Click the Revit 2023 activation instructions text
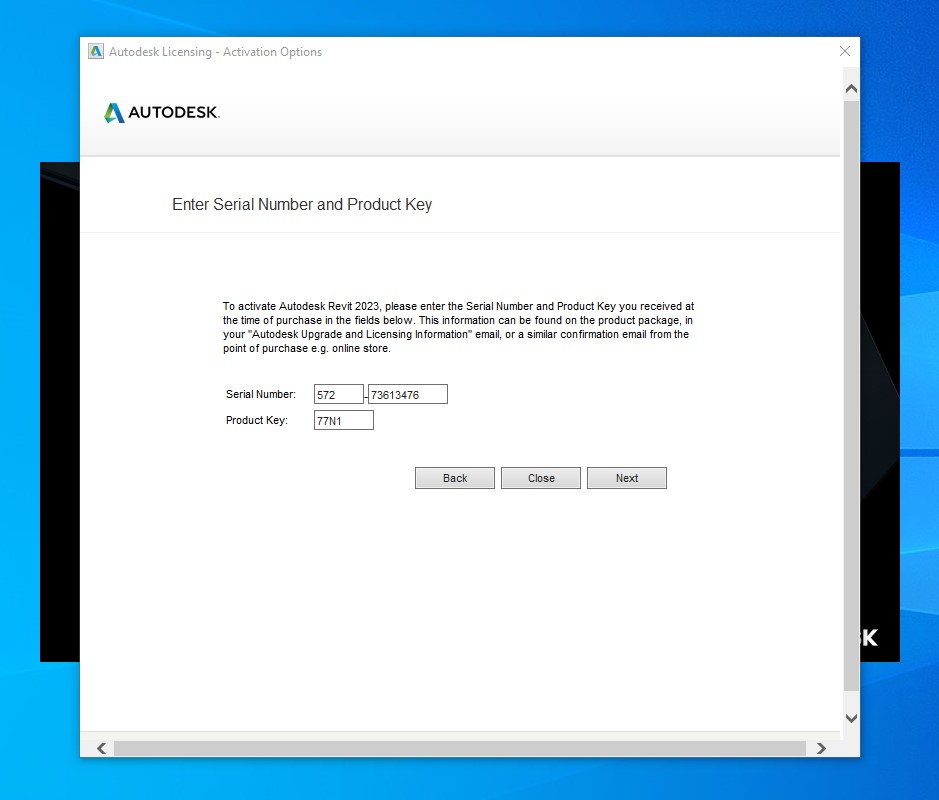939x800 pixels. point(457,327)
